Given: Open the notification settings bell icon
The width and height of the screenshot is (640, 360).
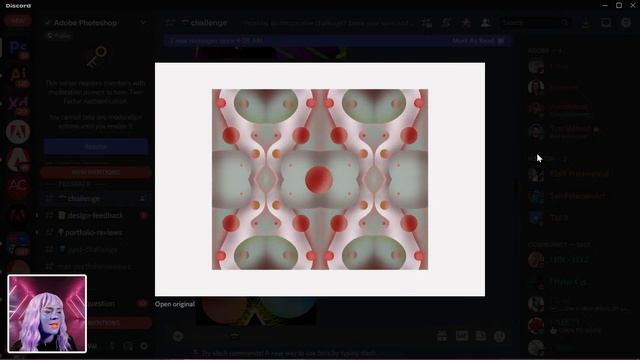Looking at the screenshot, I should (446, 23).
